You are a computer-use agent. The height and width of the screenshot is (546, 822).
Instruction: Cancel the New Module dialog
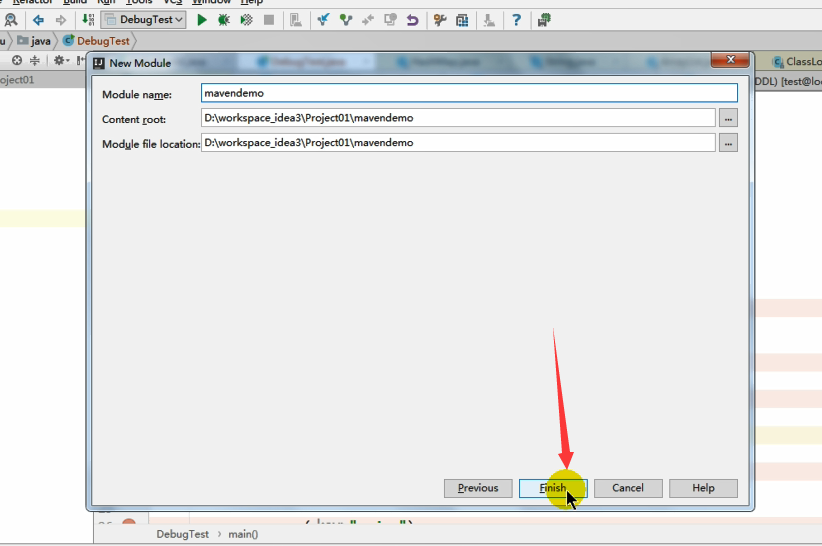point(628,488)
